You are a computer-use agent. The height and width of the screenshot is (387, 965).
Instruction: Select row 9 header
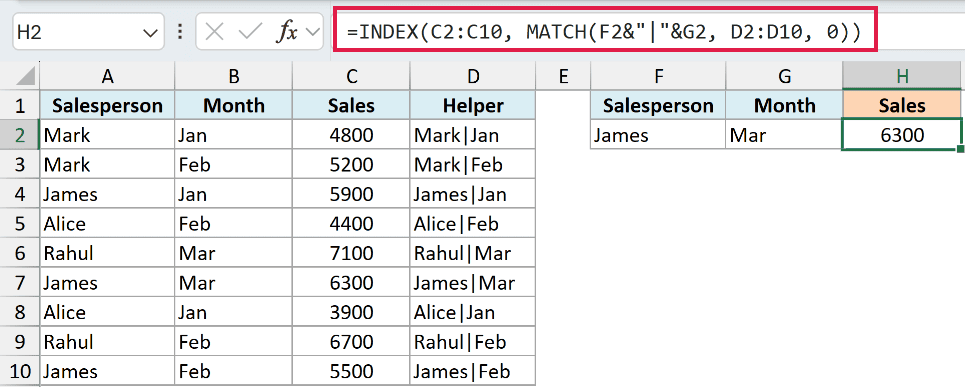[20, 341]
